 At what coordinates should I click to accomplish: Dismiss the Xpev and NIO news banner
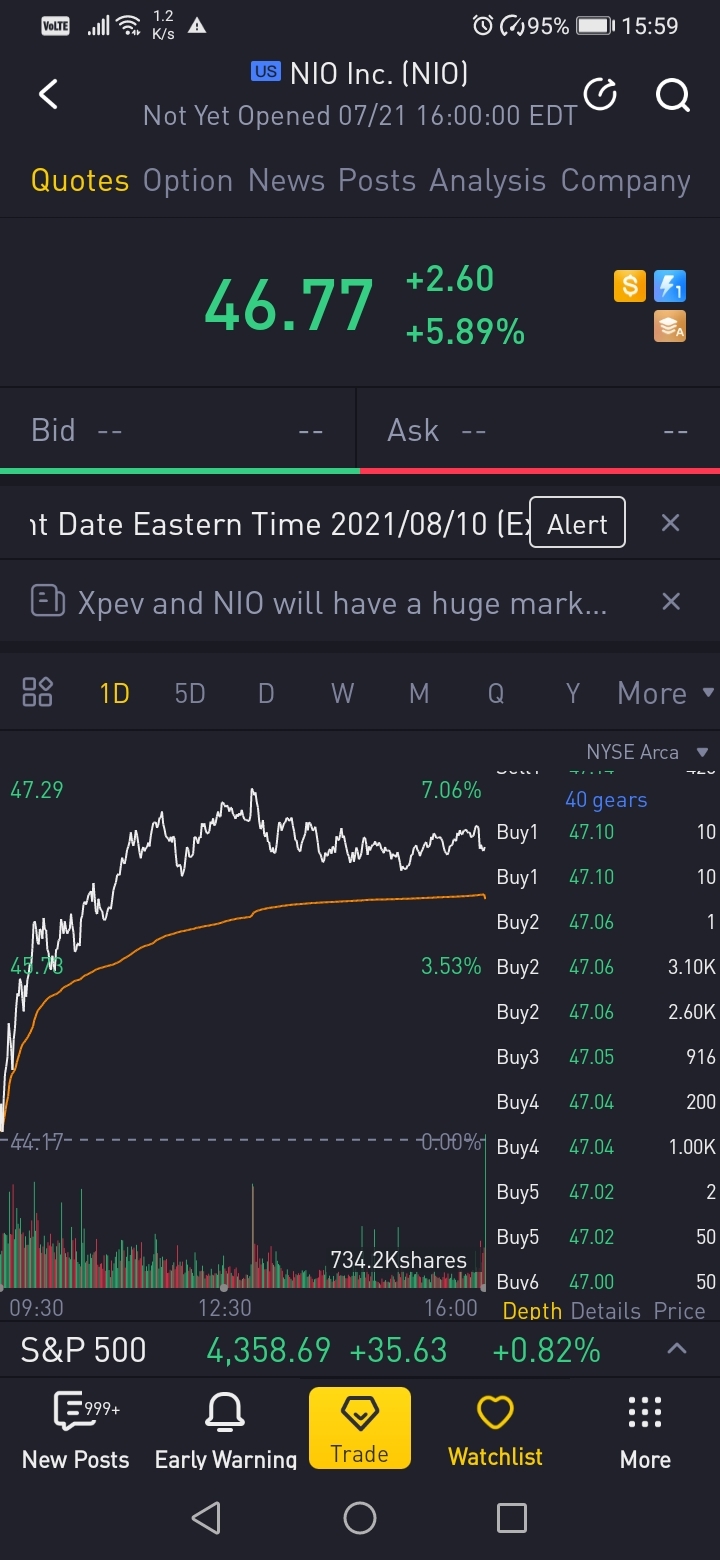tap(671, 601)
